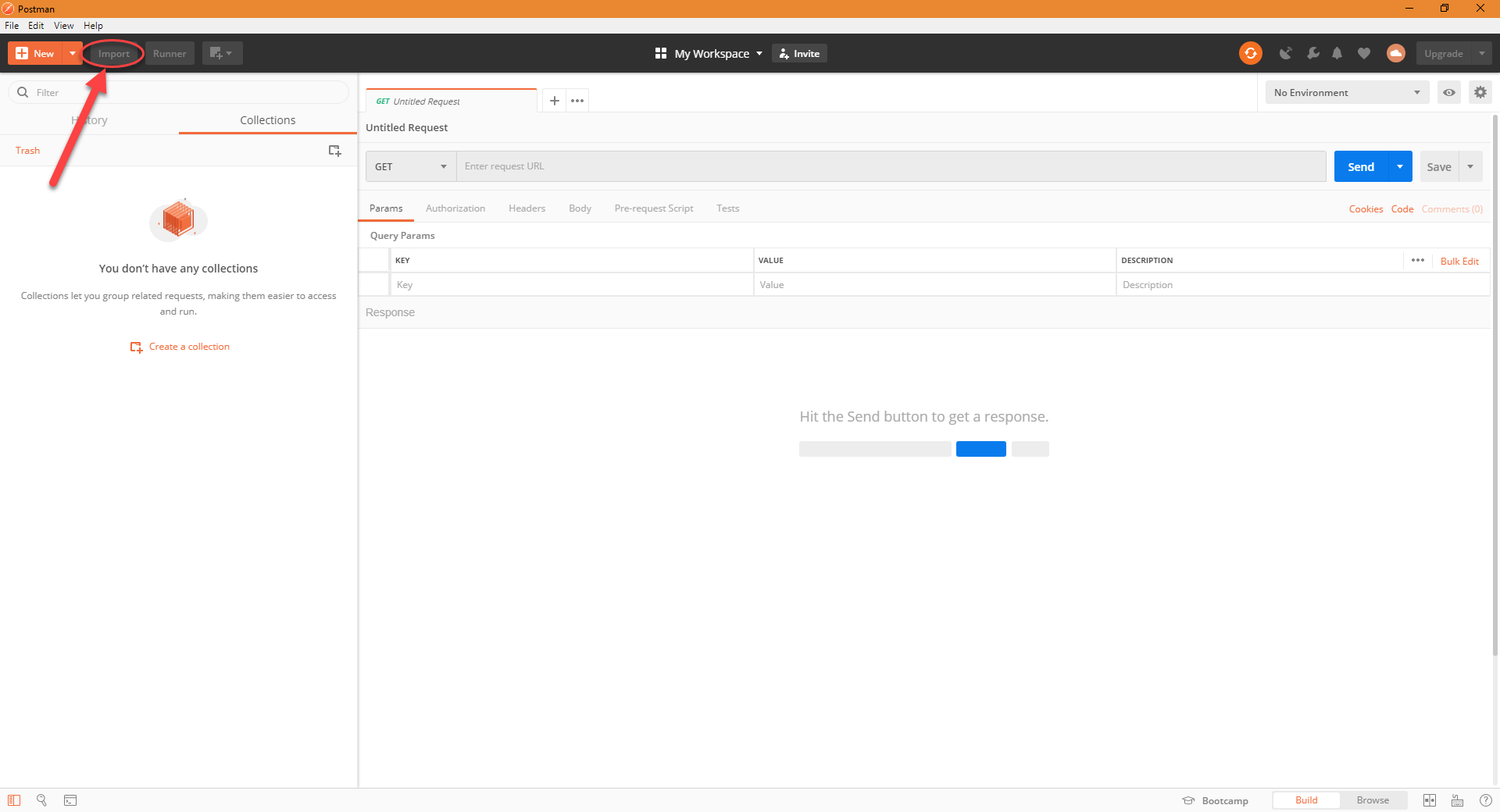Switch to the History tab
Viewport: 1500px width, 812px height.
tap(89, 119)
